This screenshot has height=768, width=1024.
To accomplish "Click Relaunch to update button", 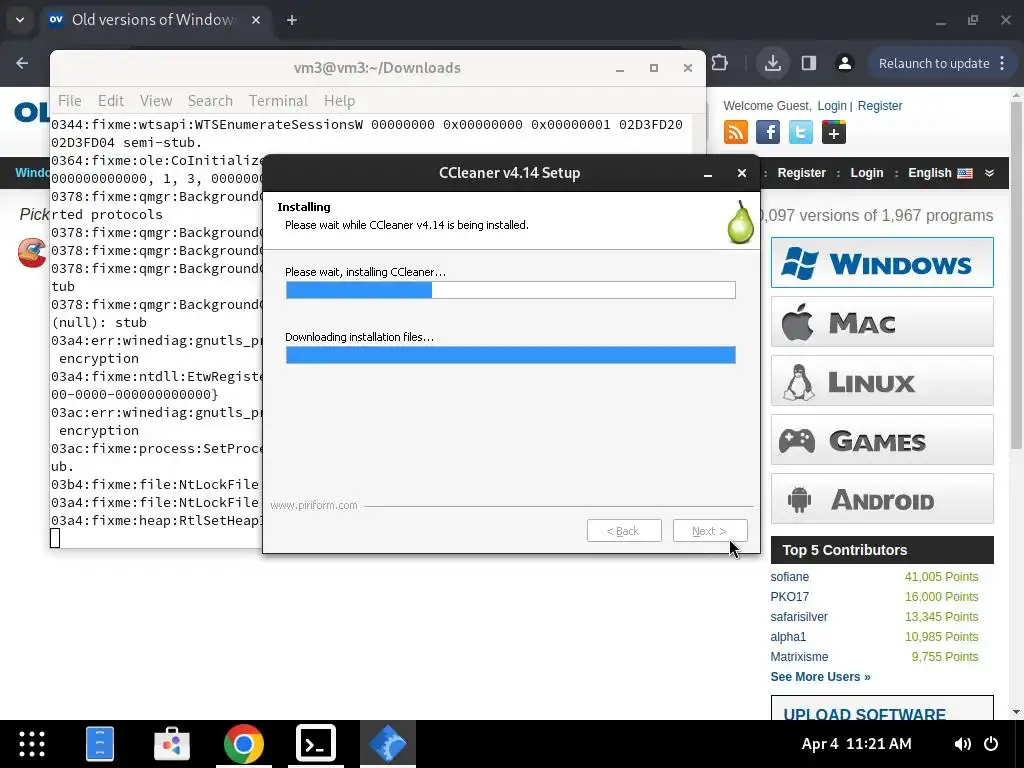I will point(934,63).
